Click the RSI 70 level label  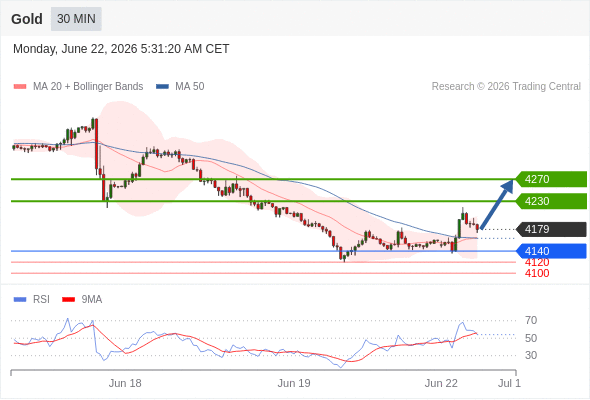tap(531, 321)
